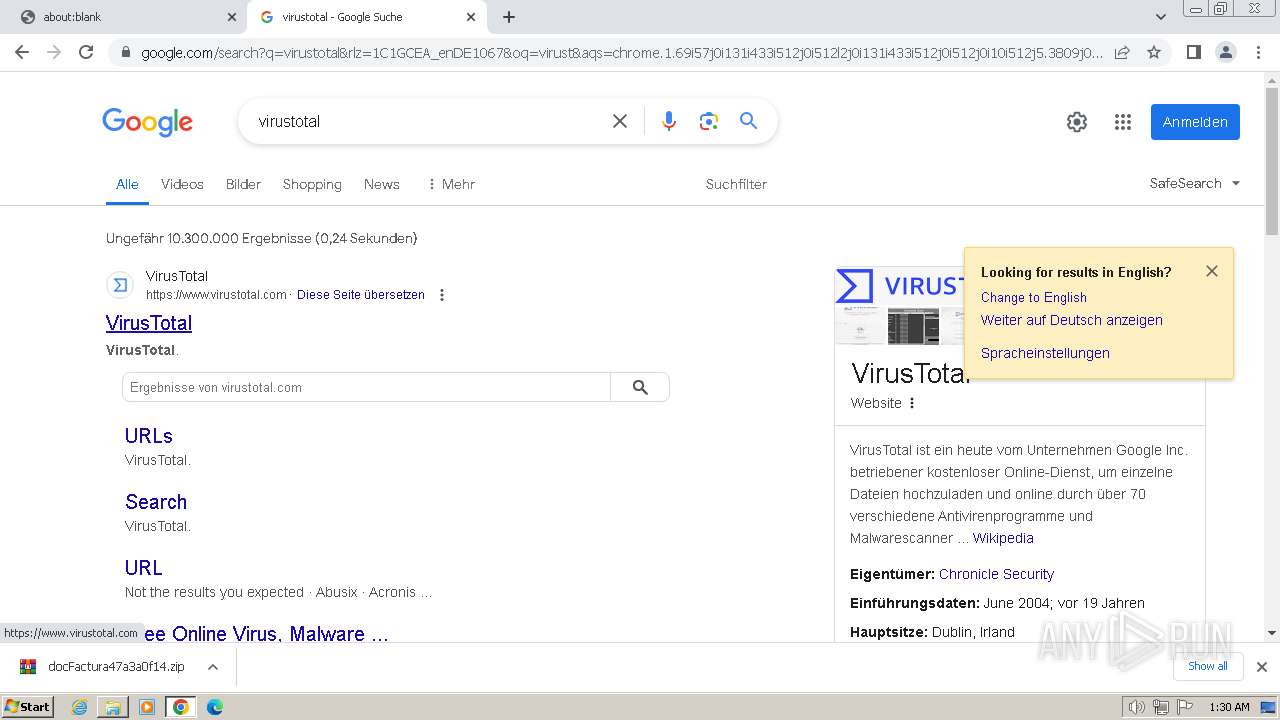
Task: Switch to Videos results tab
Action: pyautogui.click(x=182, y=184)
